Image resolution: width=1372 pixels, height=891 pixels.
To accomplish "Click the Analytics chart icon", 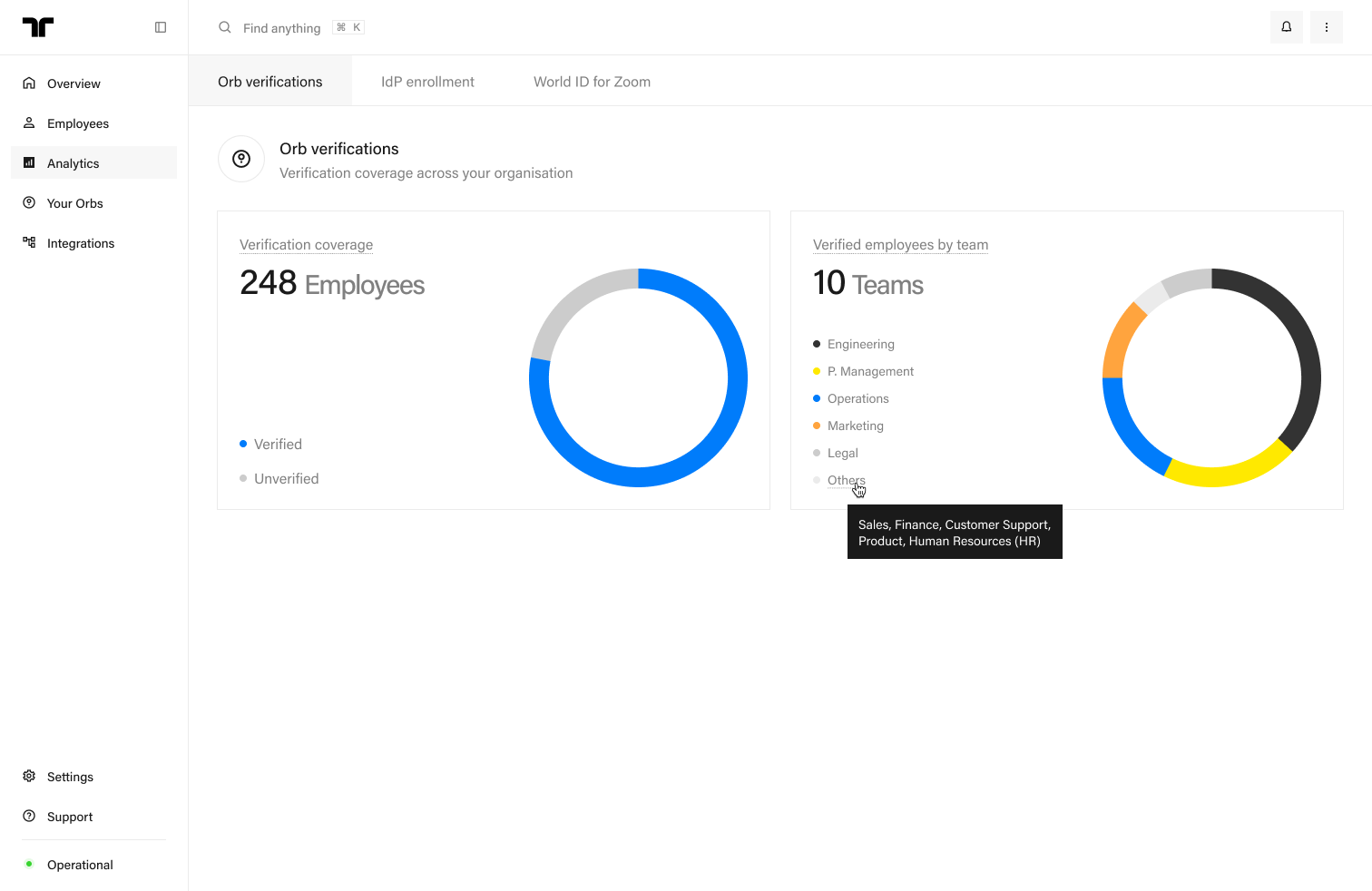I will point(29,163).
